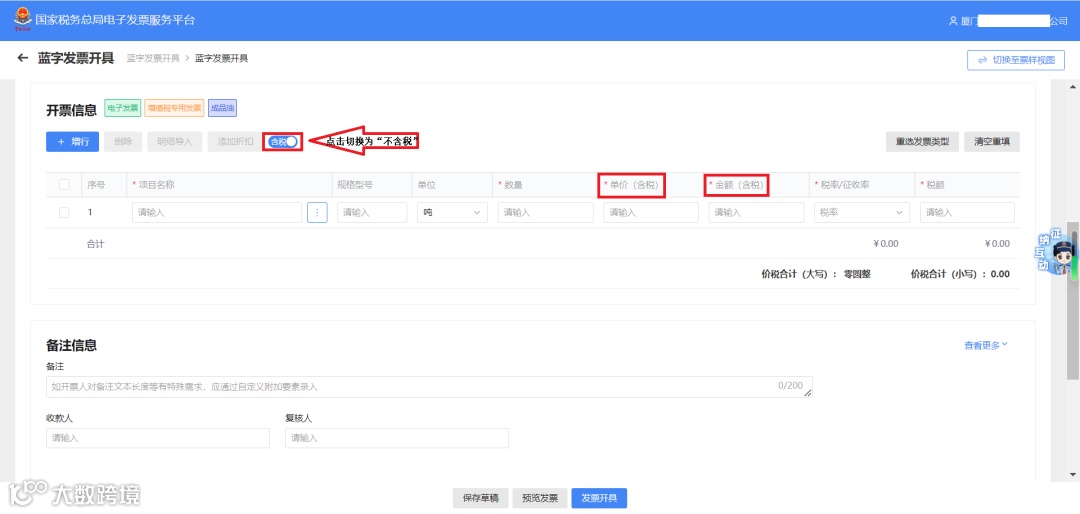Image resolution: width=1080 pixels, height=514 pixels.
Task: Click the 成品油 tag
Action: pos(222,108)
